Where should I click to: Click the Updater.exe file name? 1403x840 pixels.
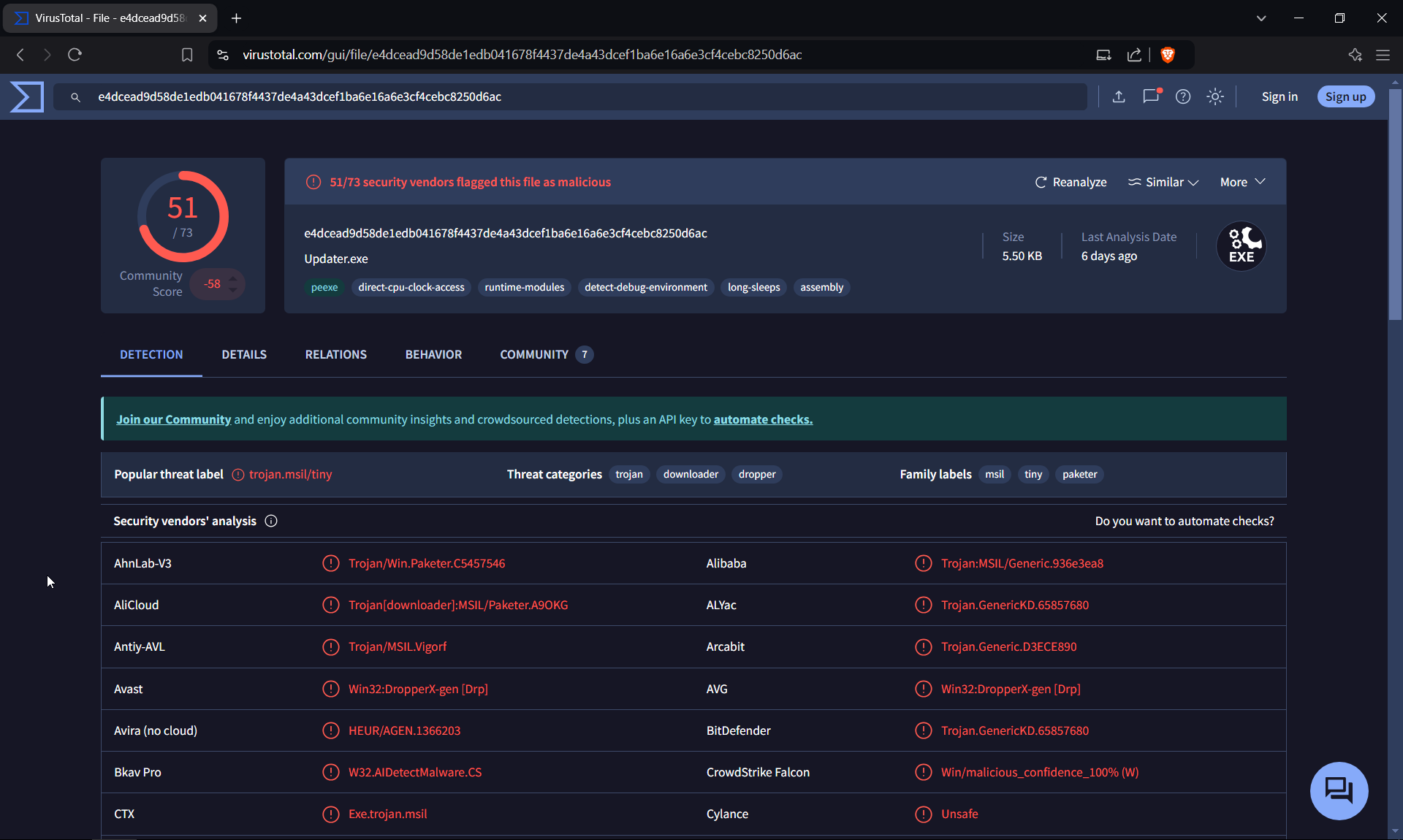pyautogui.click(x=336, y=259)
